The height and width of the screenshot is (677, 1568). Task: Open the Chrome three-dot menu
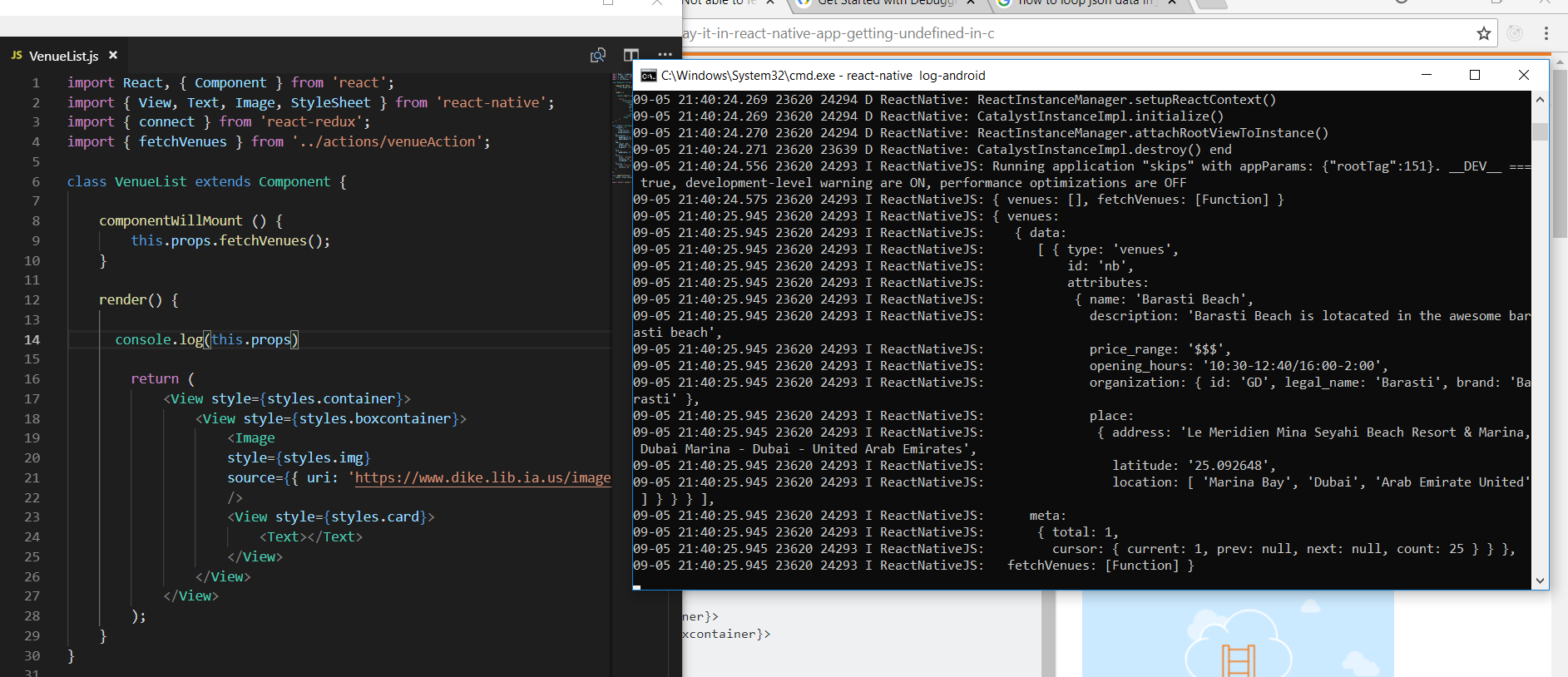pos(1546,33)
